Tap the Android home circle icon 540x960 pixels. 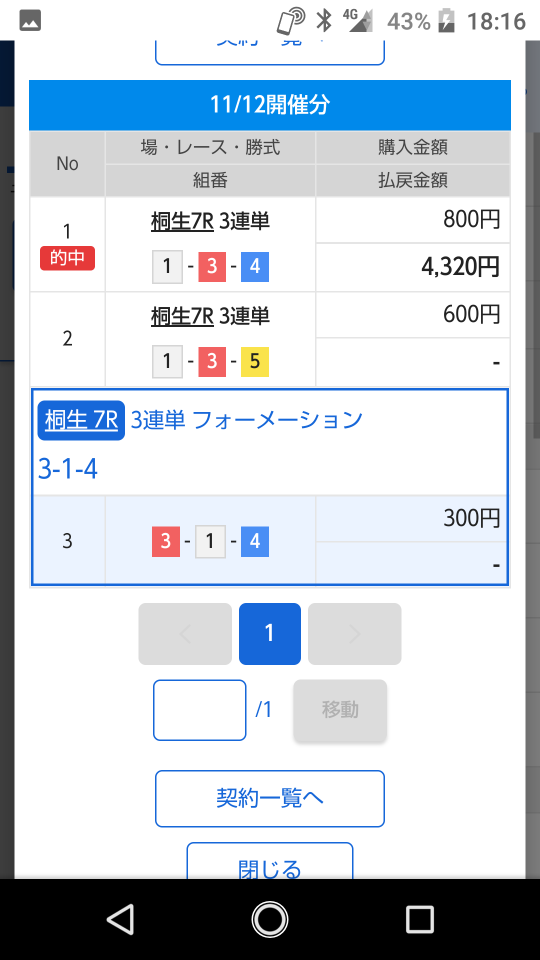[270, 919]
